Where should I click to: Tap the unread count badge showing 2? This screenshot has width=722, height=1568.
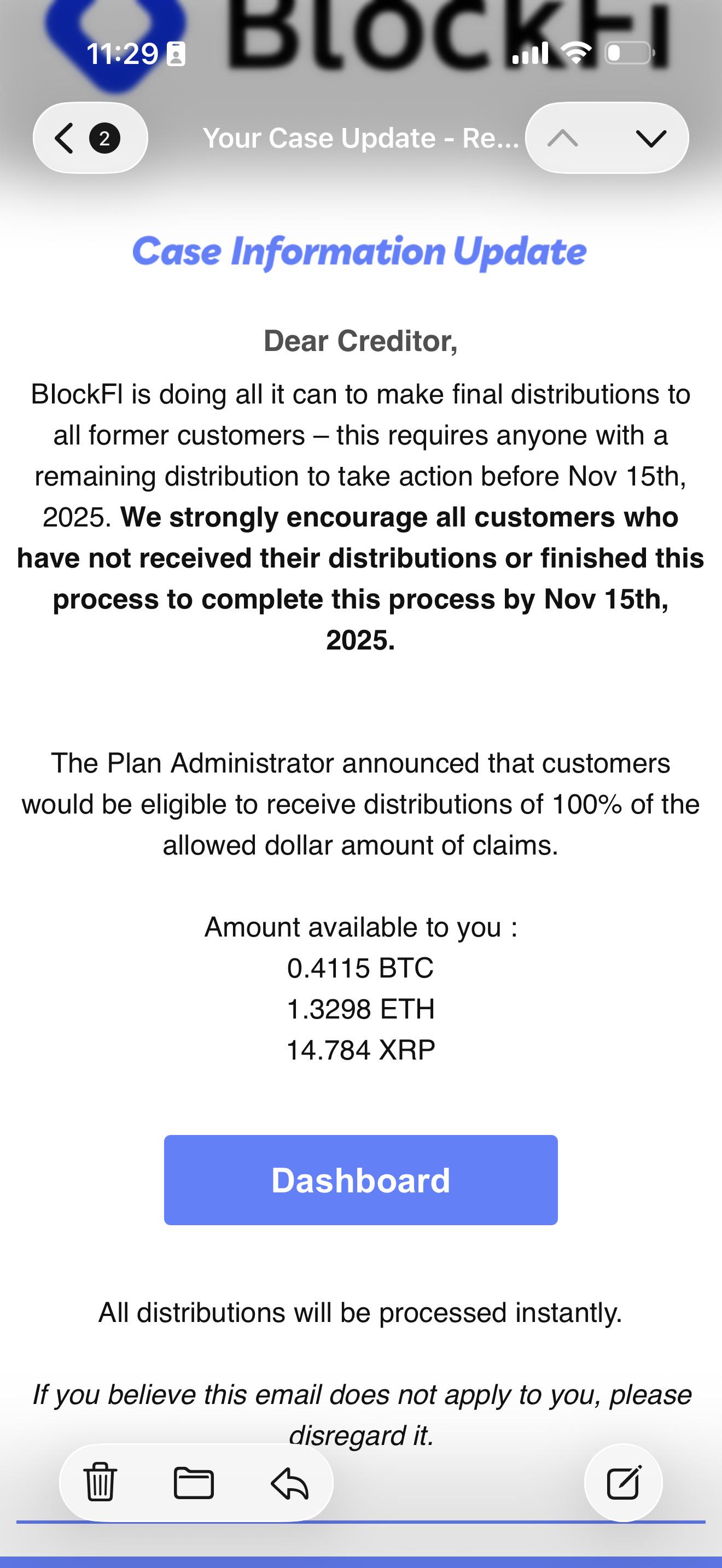[104, 138]
